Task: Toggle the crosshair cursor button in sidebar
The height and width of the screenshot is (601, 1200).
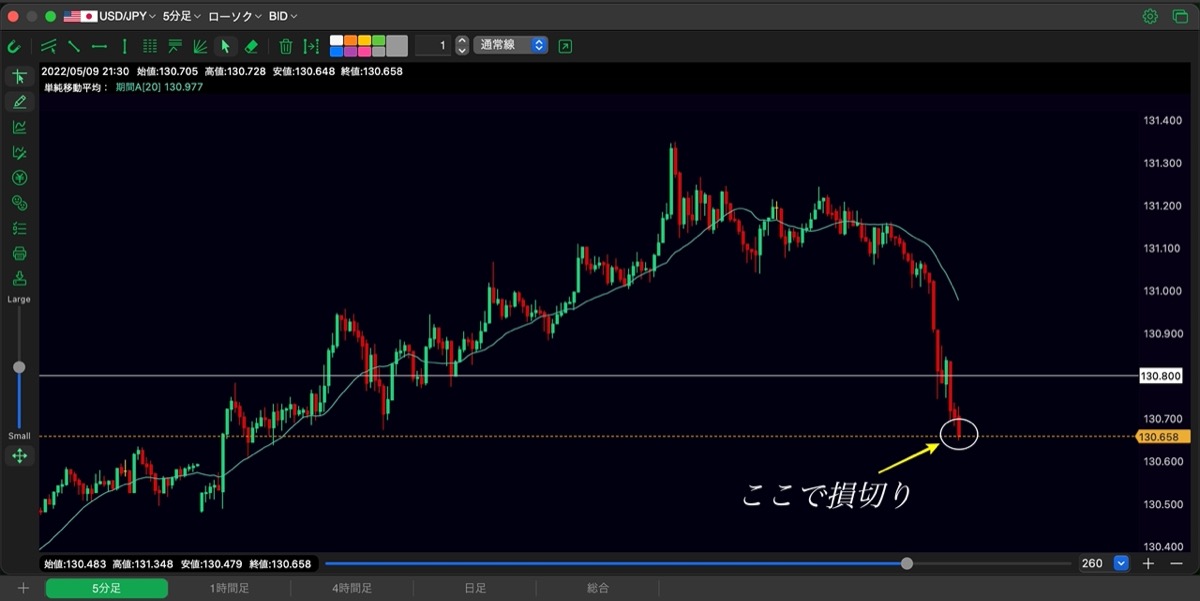Action: (19, 76)
